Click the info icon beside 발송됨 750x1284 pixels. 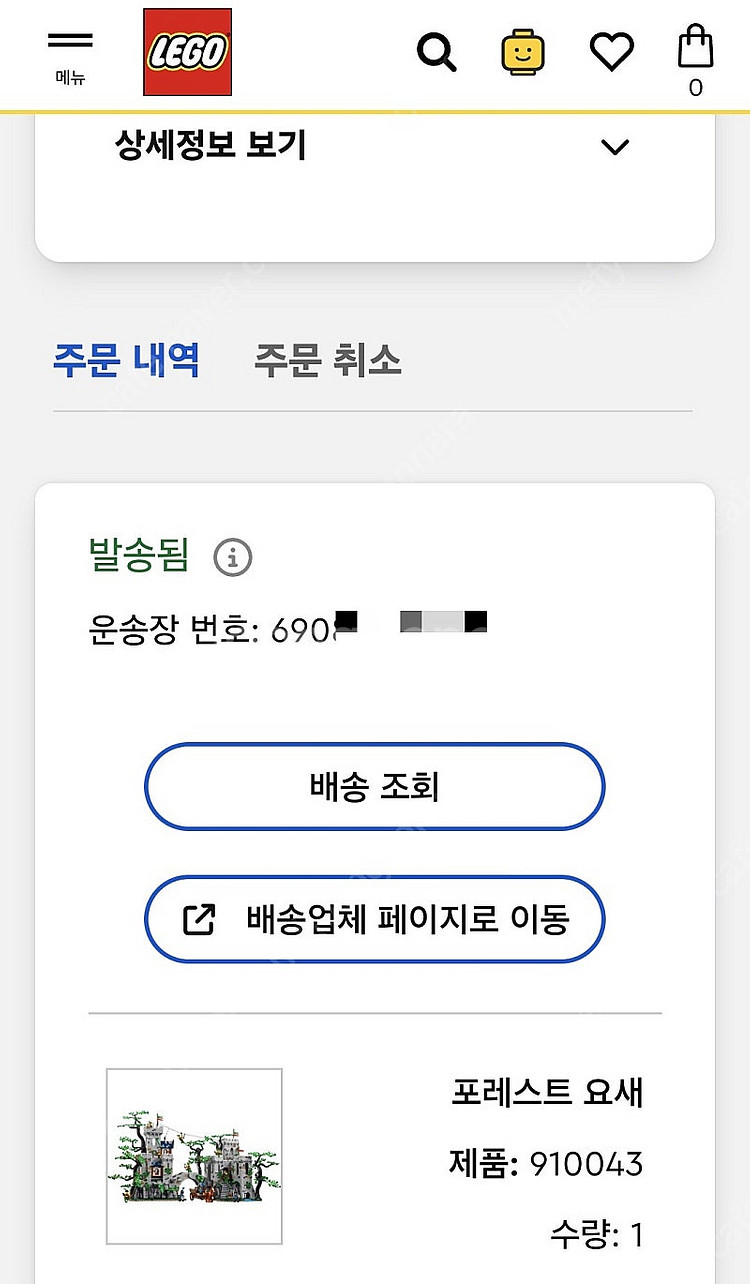pos(233,558)
